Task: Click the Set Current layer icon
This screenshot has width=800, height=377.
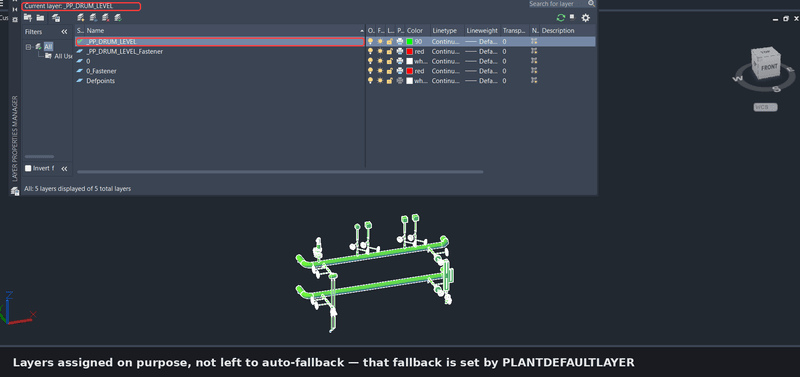Action: [x=118, y=18]
